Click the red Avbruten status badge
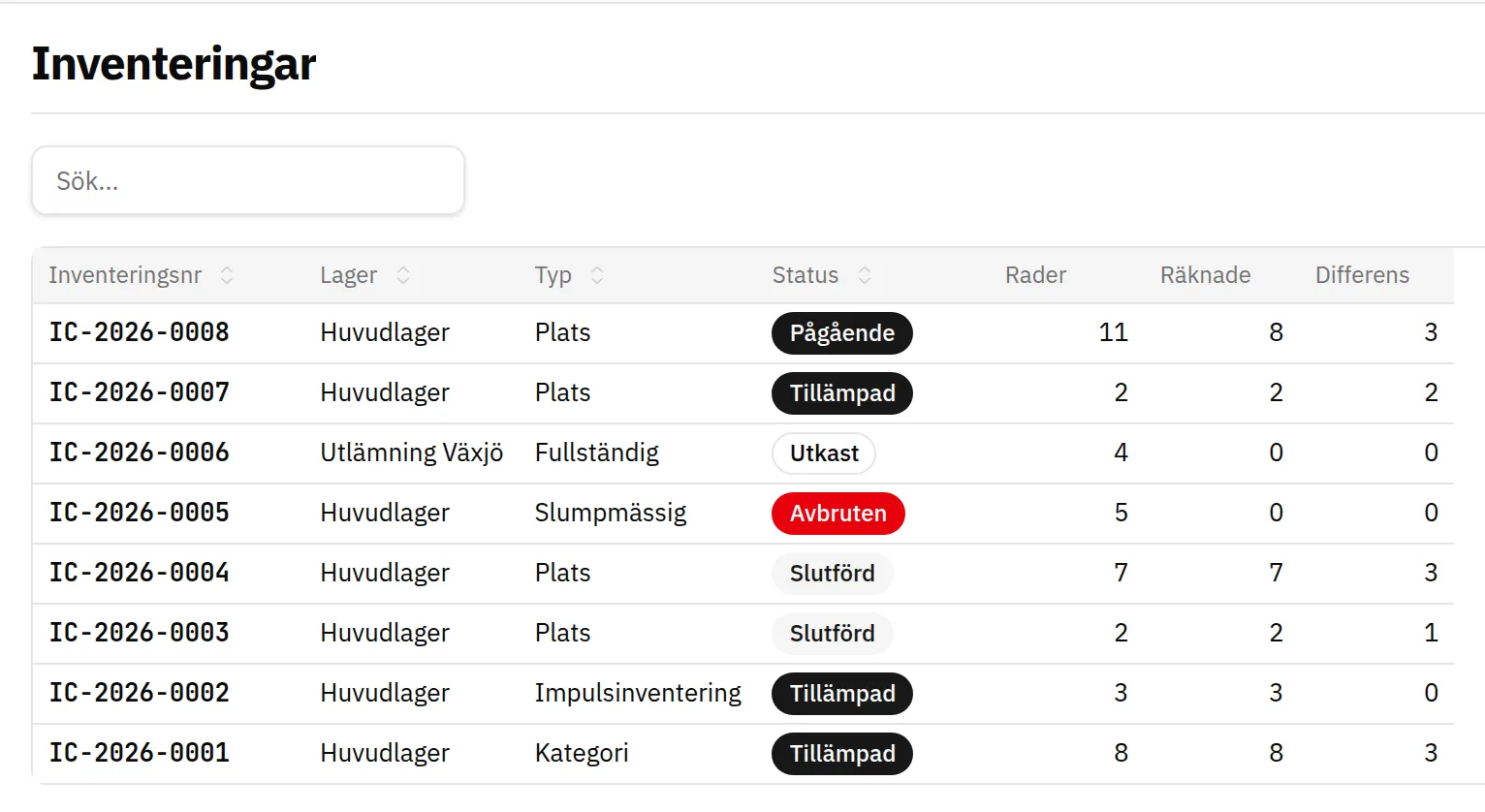Image resolution: width=1485 pixels, height=812 pixels. pyautogui.click(x=837, y=514)
